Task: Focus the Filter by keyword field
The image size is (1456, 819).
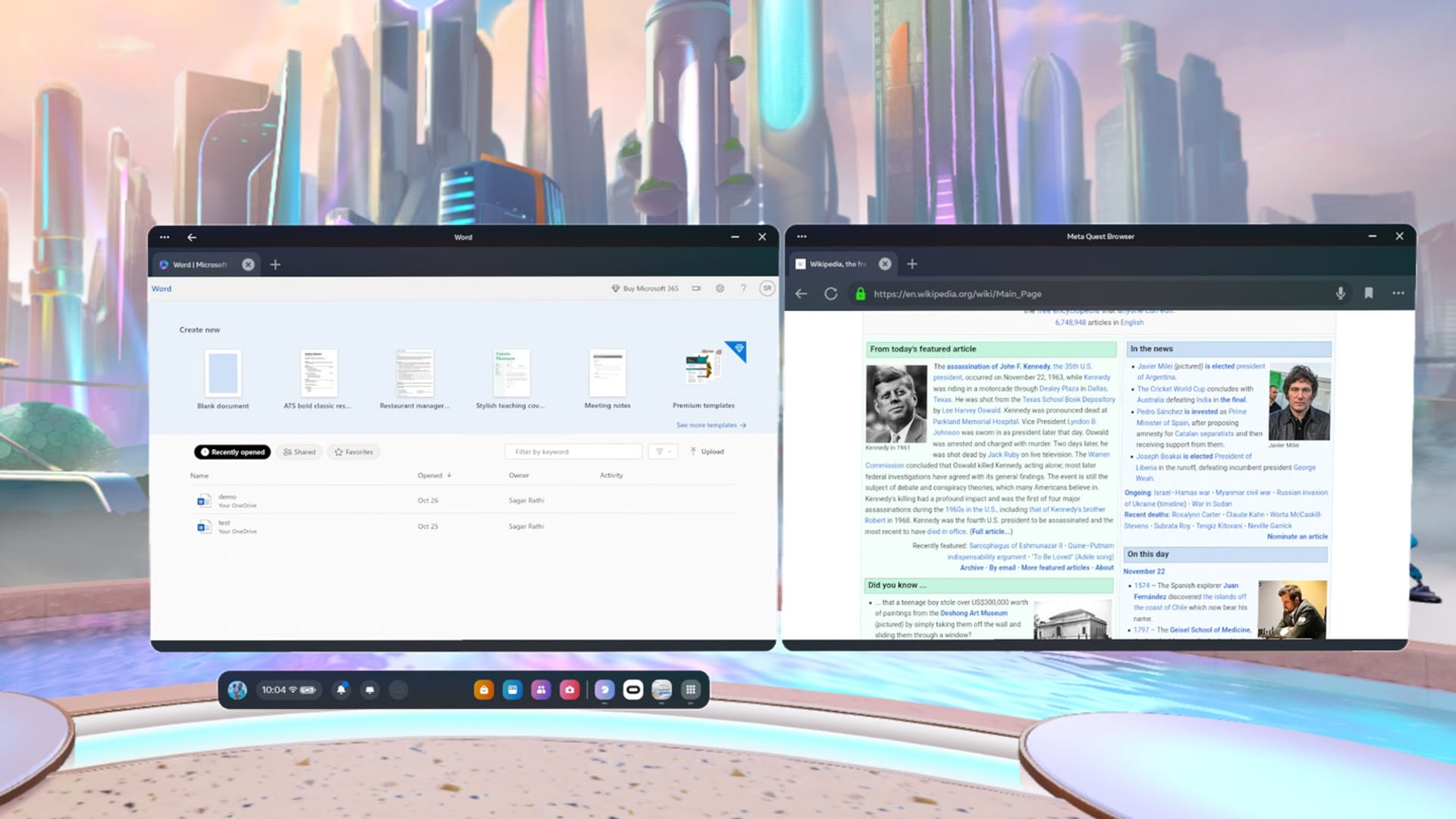Action: pyautogui.click(x=573, y=452)
